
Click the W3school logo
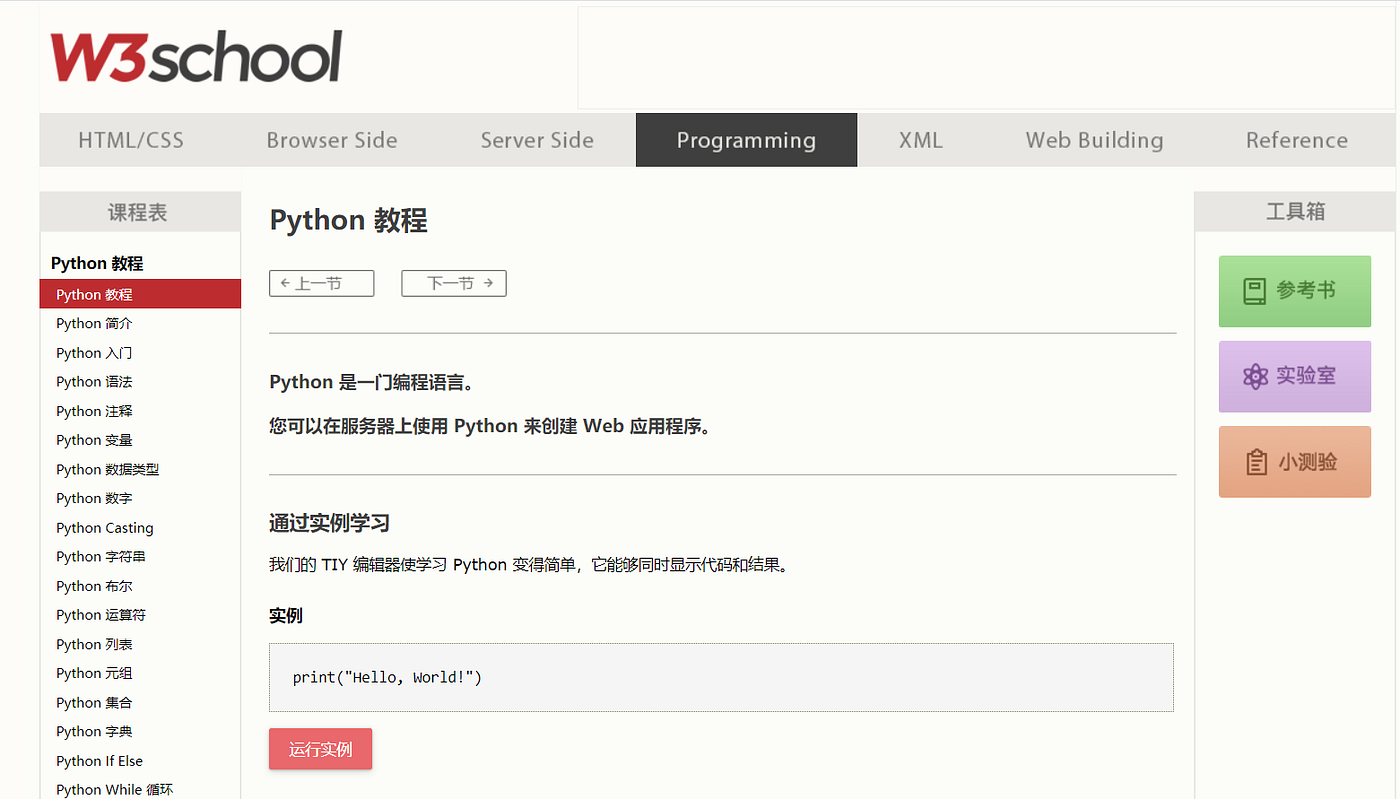195,57
